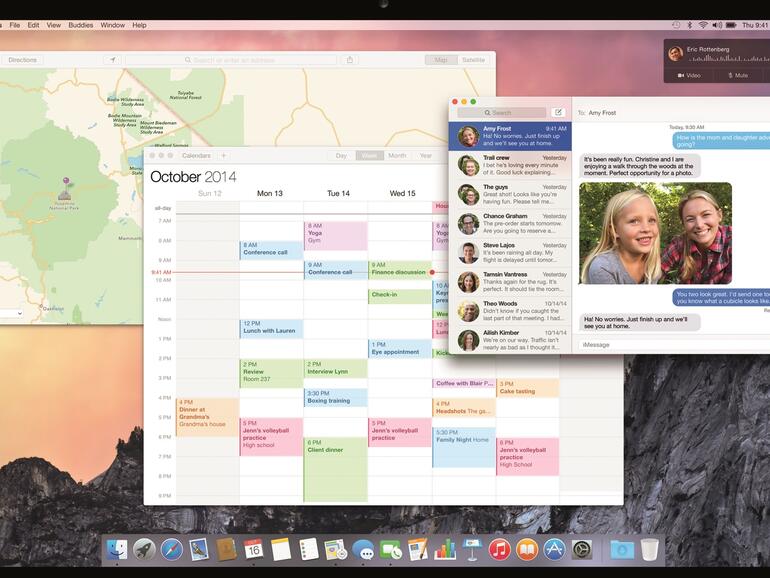Viewport: 770px width, 578px height.
Task: Open the Downloads folder in dock
Action: coord(622,550)
